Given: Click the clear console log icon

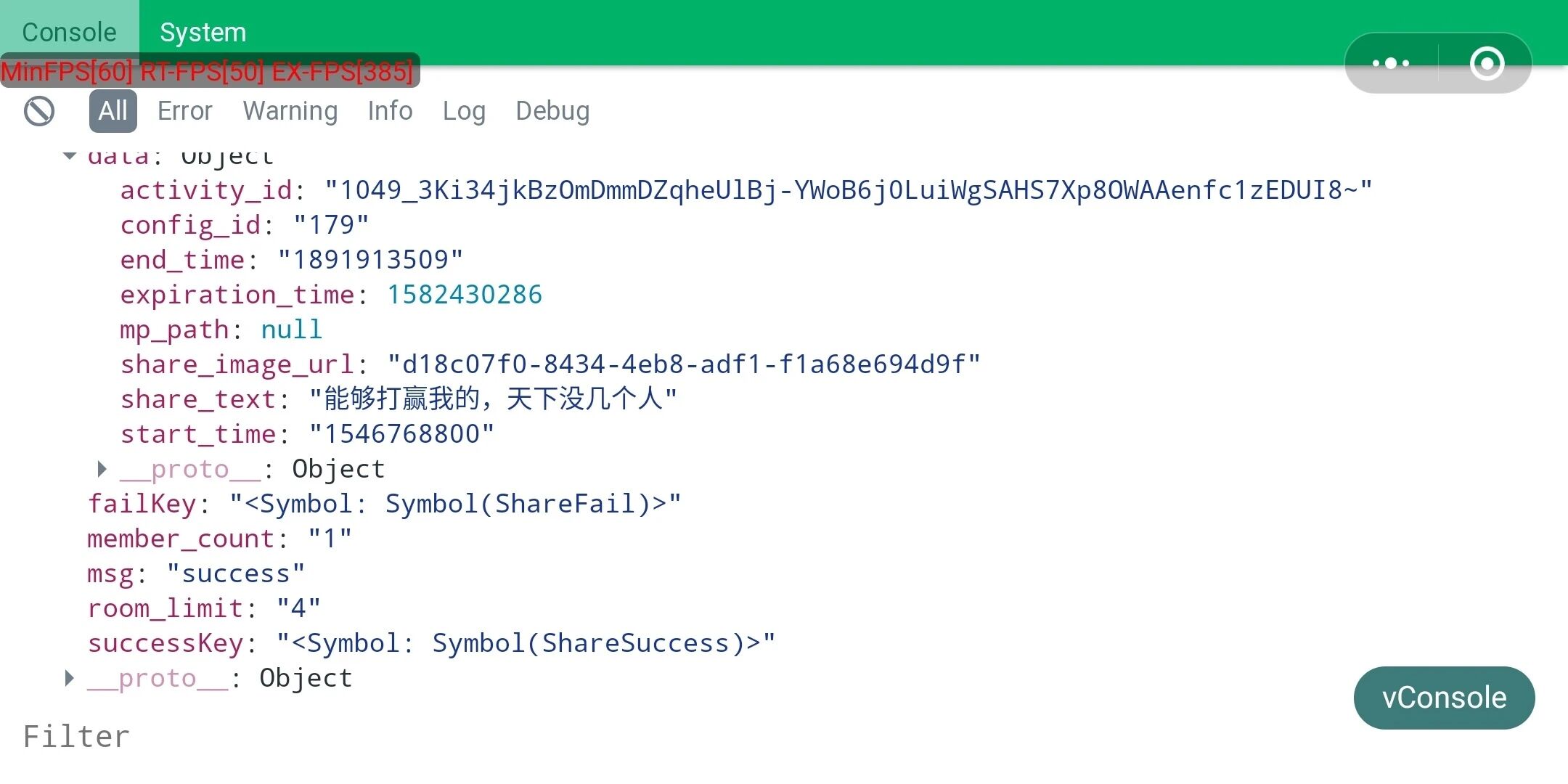Looking at the screenshot, I should click(x=39, y=111).
